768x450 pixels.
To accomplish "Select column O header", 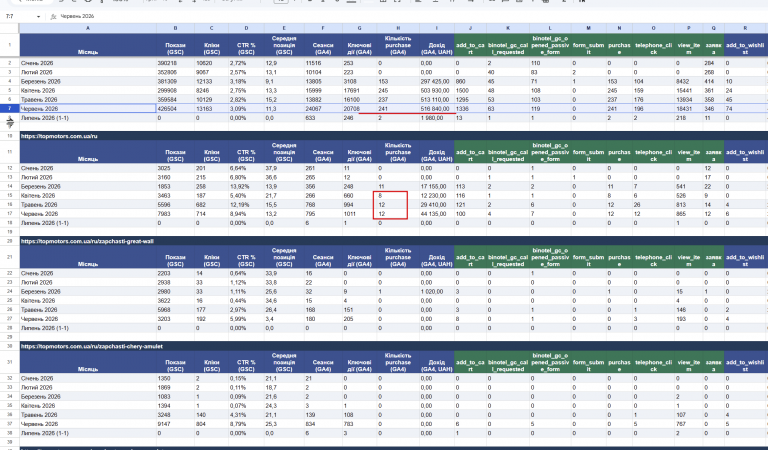I will tap(653, 28).
